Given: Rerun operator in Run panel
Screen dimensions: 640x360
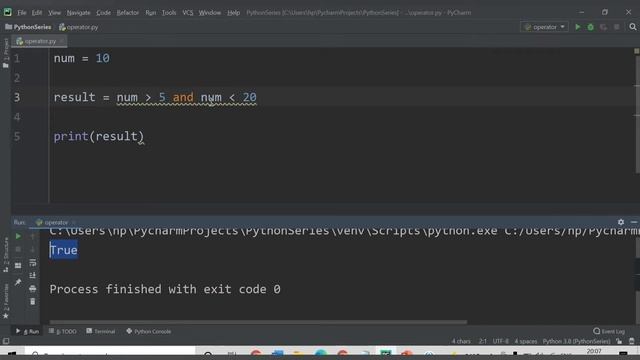Looking at the screenshot, I should pos(18,236).
